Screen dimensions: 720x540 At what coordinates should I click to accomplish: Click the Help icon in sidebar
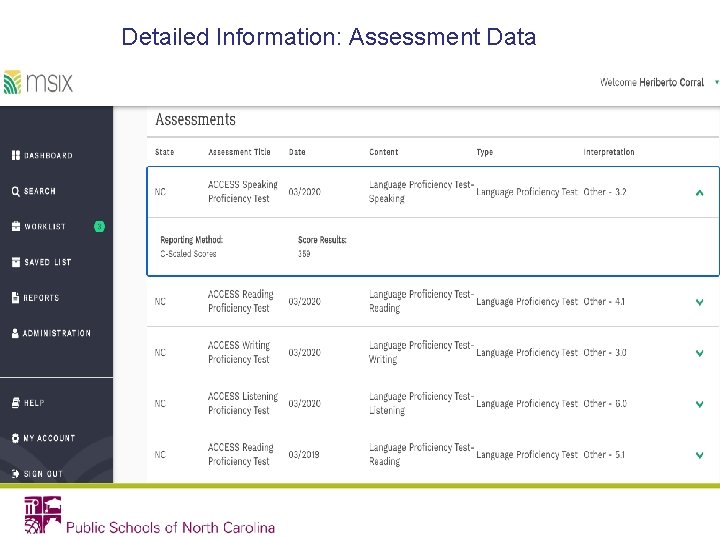click(x=16, y=403)
